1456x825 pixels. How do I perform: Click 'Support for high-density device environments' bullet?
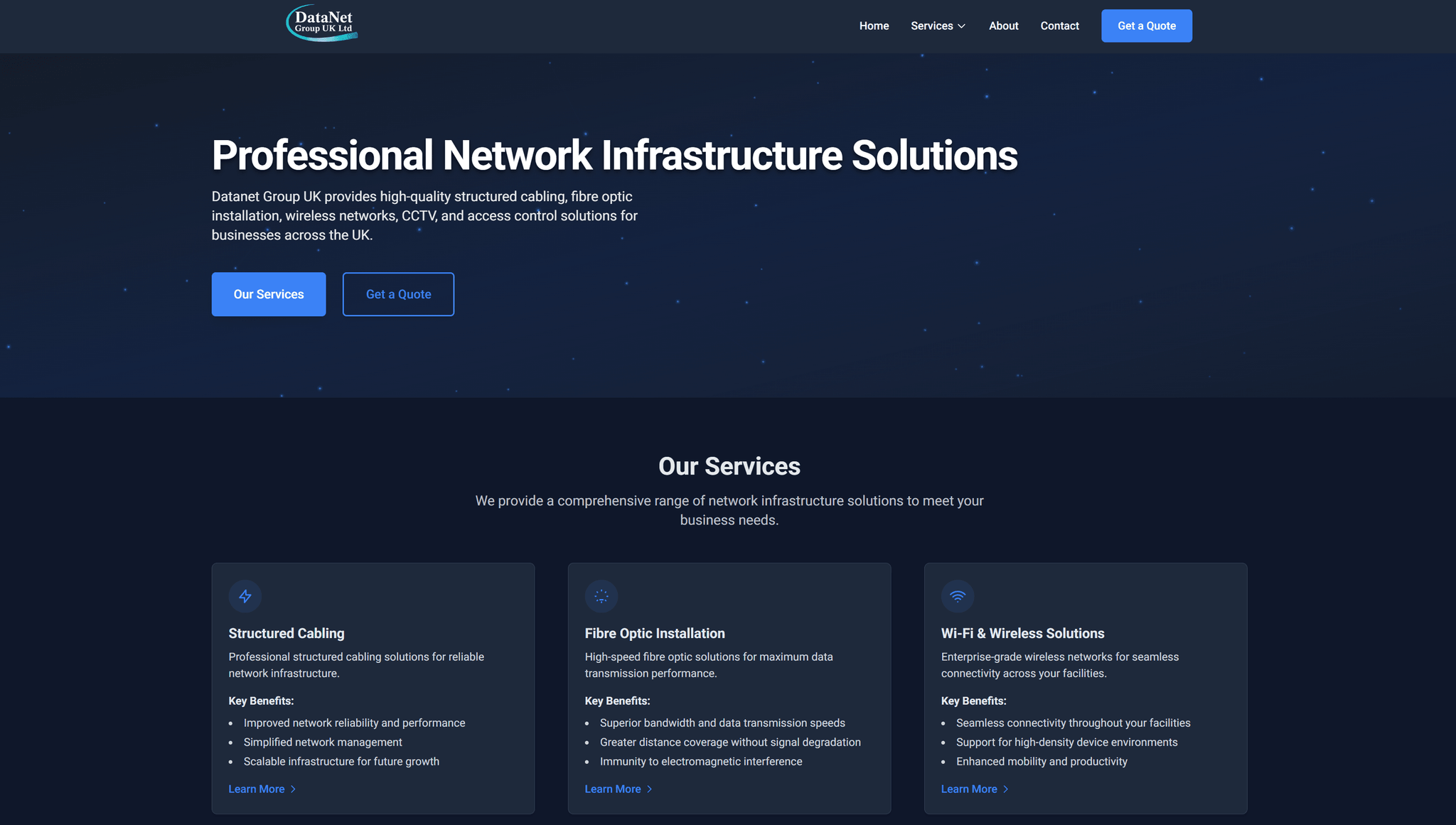(1066, 742)
